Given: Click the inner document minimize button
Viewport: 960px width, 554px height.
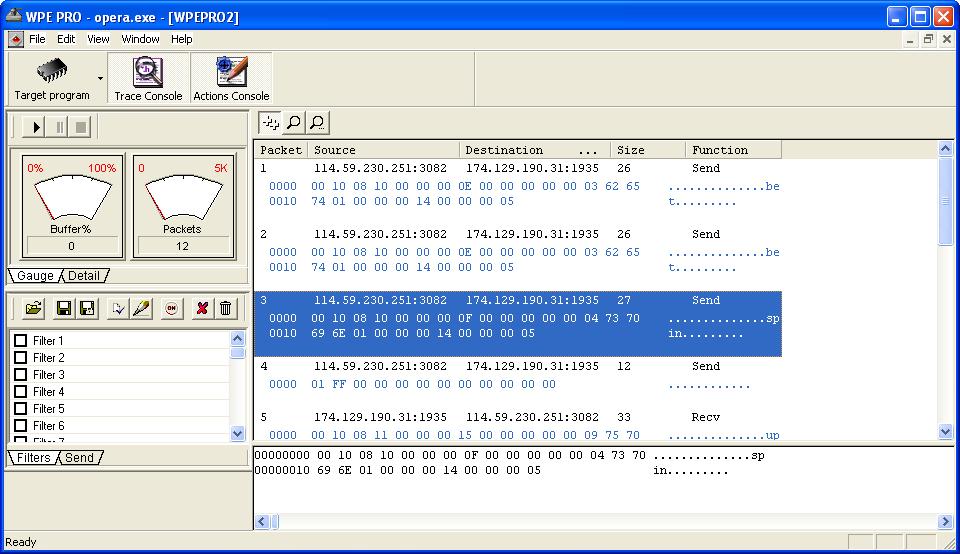Looking at the screenshot, I should 910,39.
